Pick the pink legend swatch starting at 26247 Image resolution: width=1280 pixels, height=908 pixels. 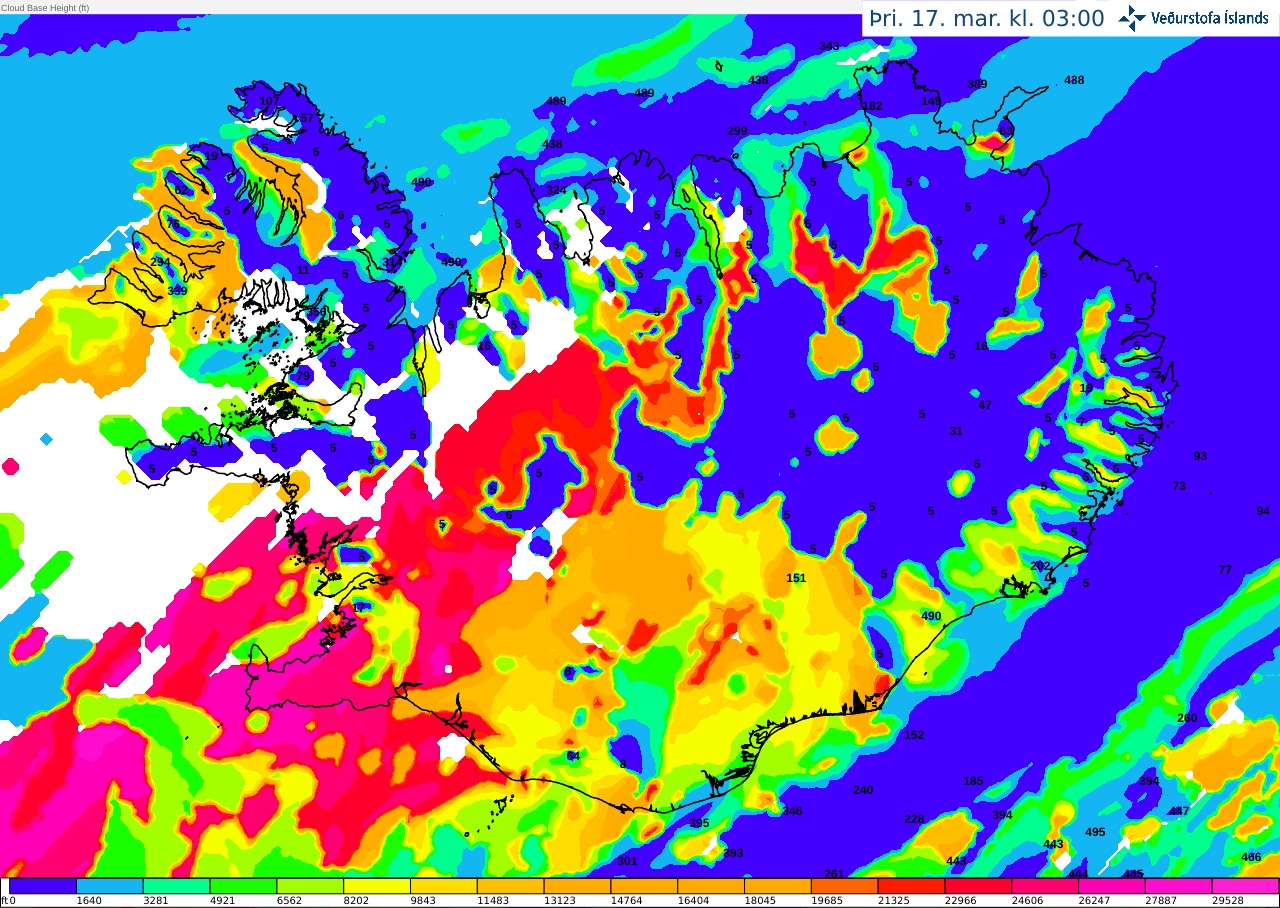(x=1112, y=886)
